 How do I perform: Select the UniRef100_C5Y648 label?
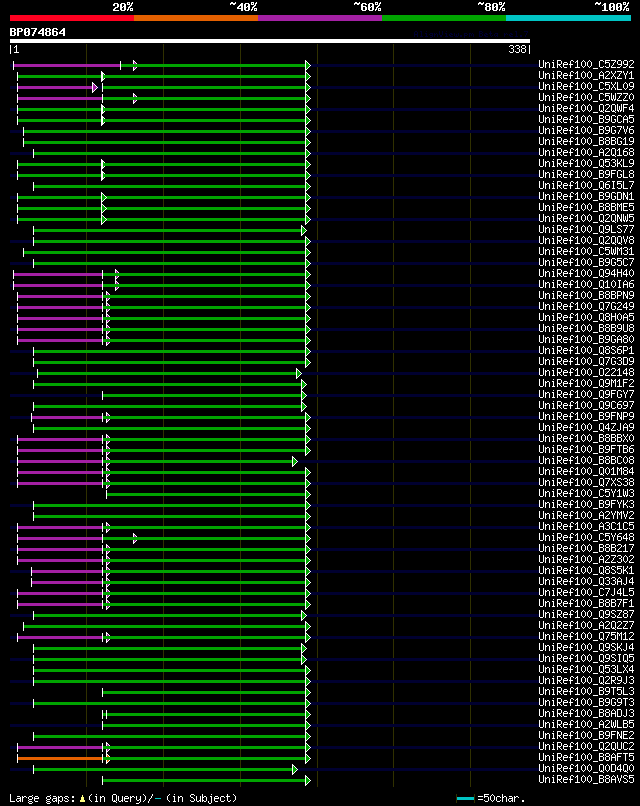pos(586,538)
